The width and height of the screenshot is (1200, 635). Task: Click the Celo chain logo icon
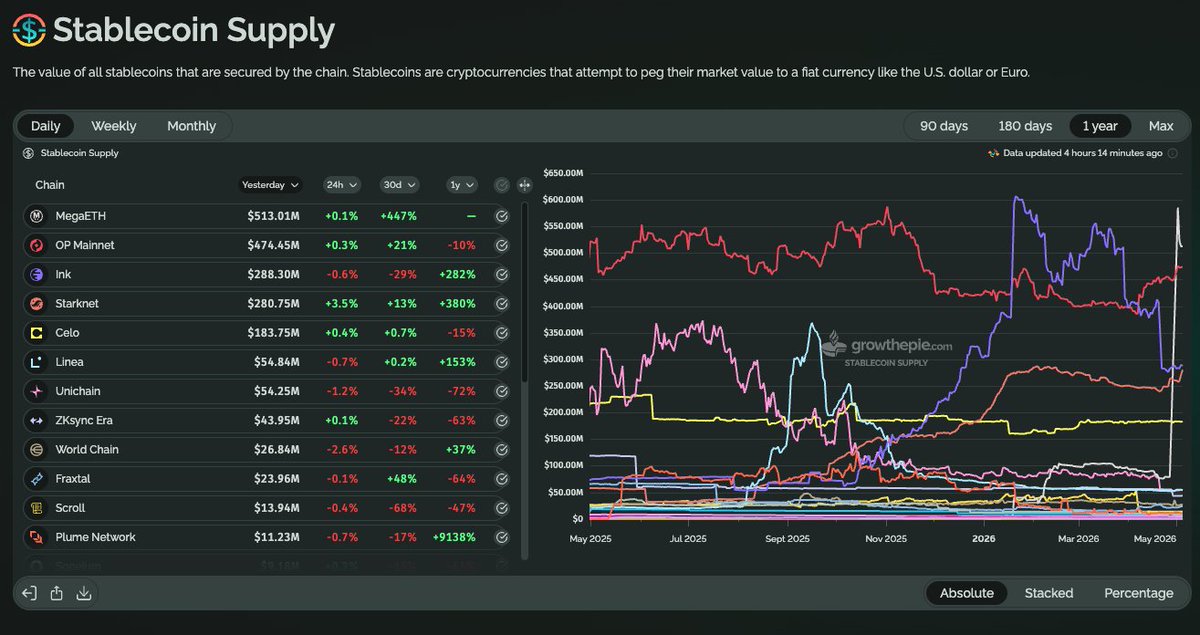click(36, 333)
